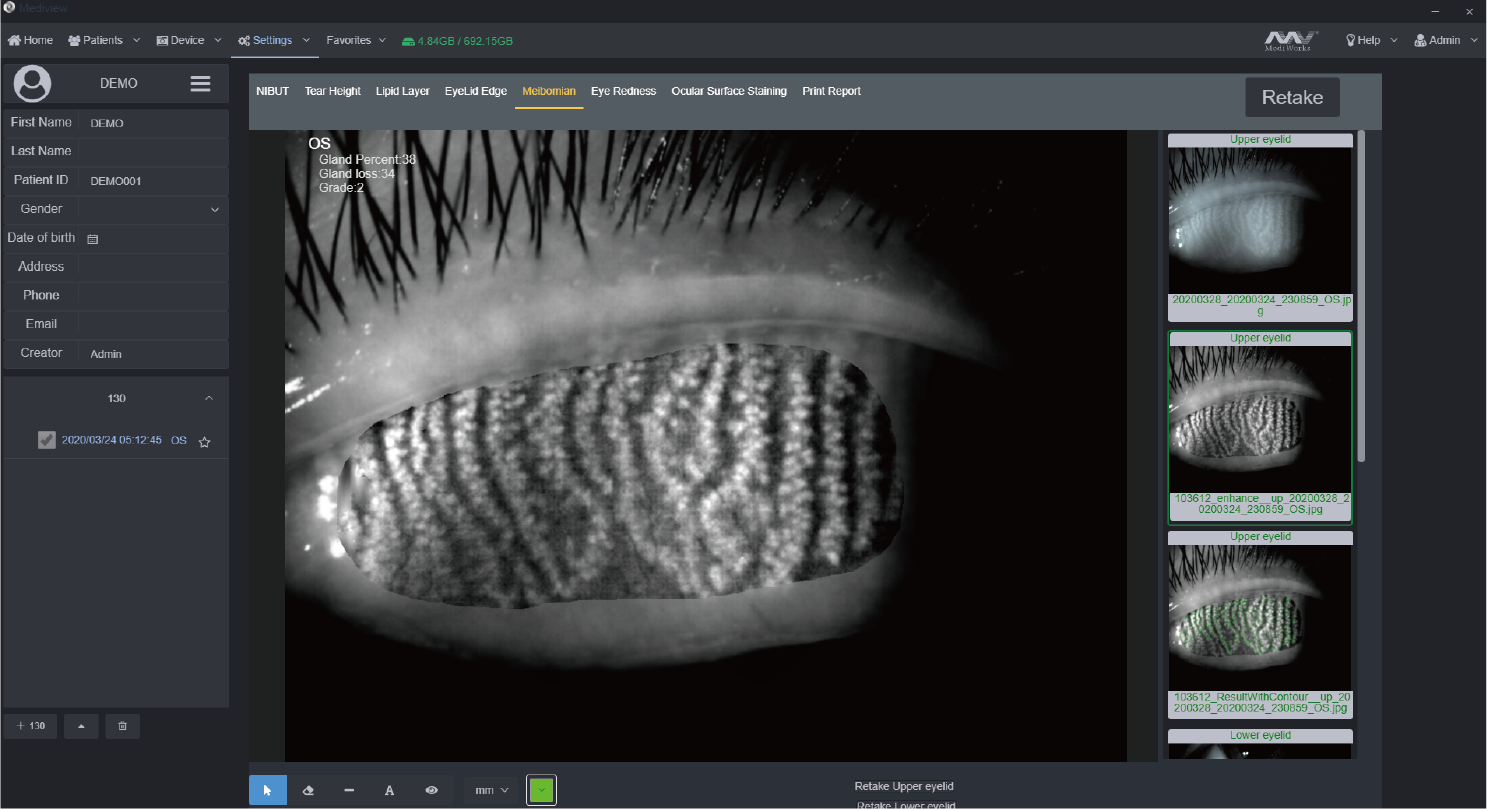
Task: Collapse the 130 record group
Action: click(209, 398)
